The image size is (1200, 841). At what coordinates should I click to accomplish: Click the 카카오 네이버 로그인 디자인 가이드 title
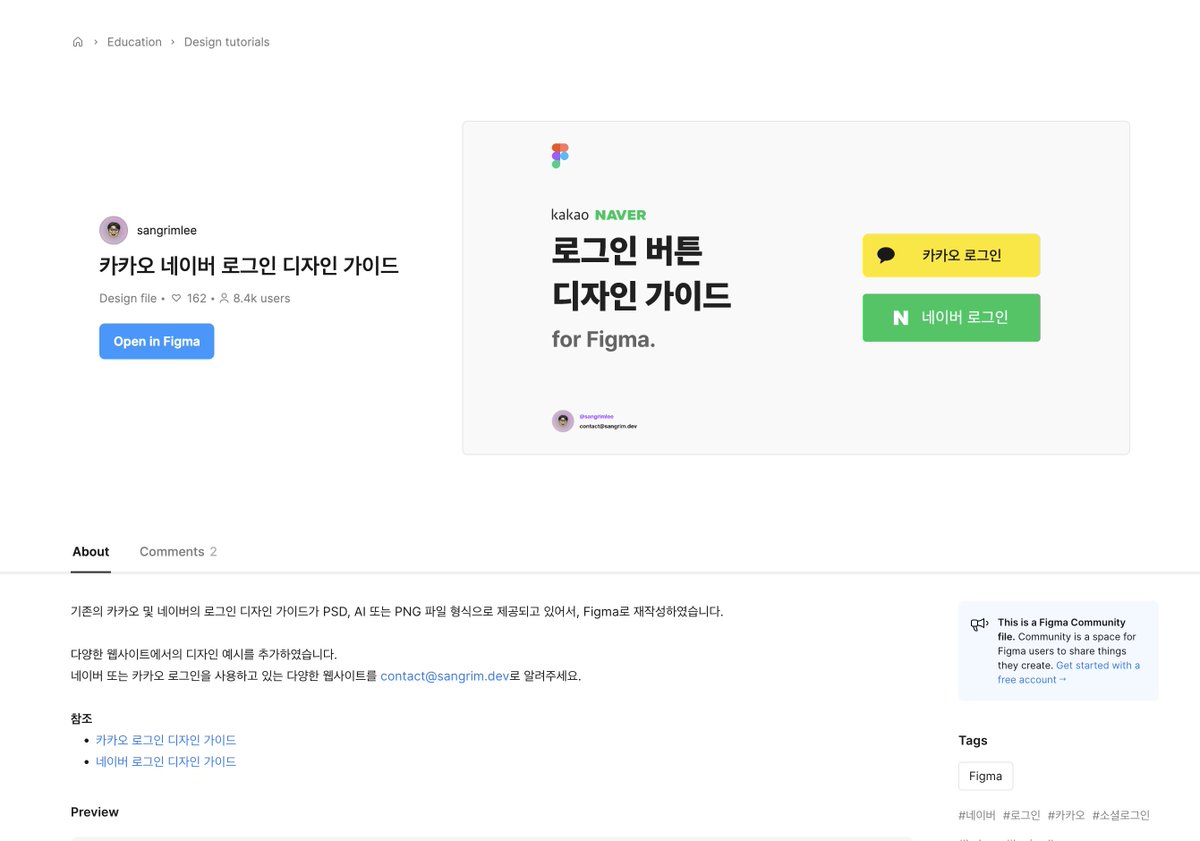click(x=249, y=266)
